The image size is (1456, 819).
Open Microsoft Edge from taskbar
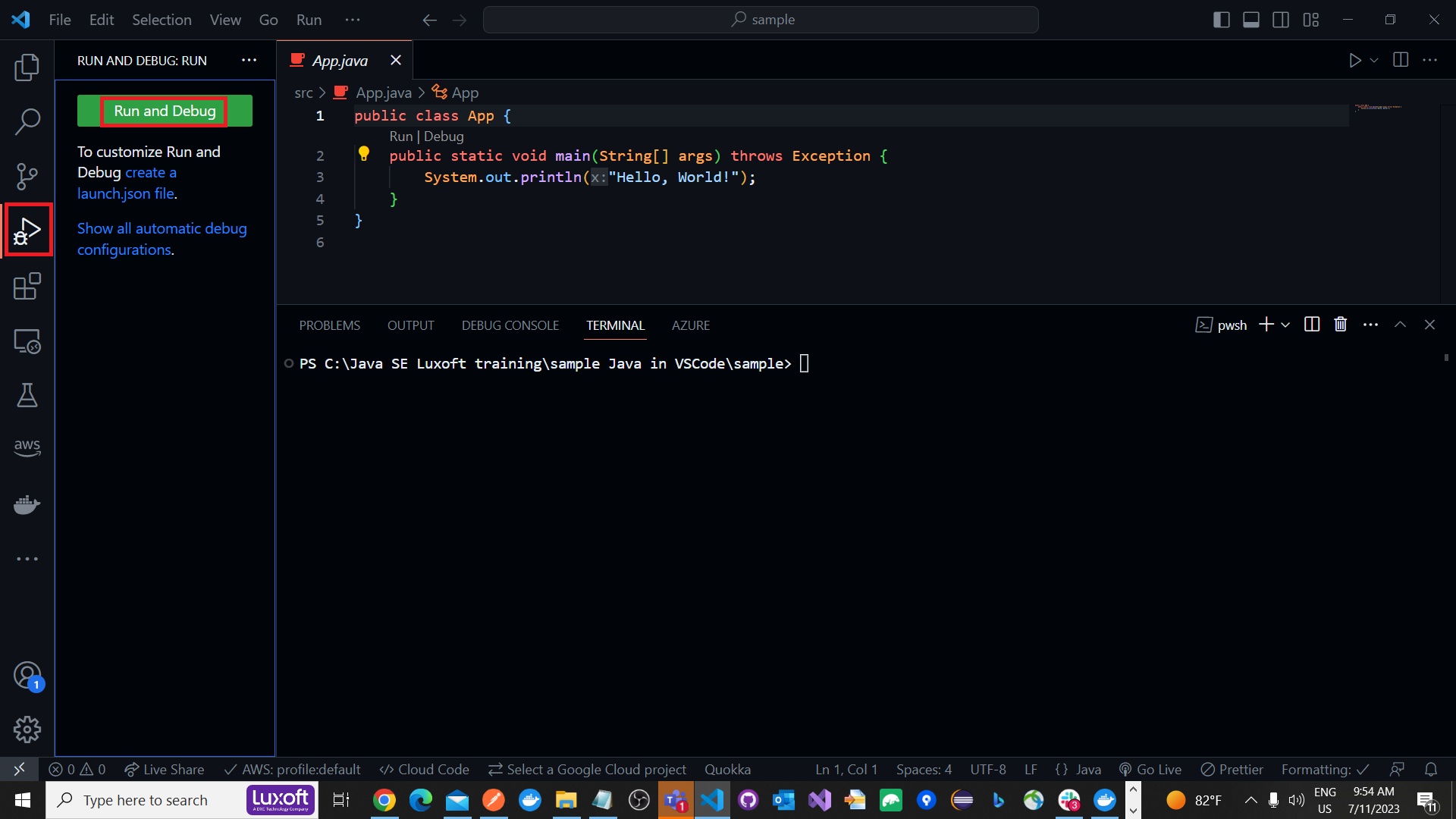pyautogui.click(x=421, y=800)
